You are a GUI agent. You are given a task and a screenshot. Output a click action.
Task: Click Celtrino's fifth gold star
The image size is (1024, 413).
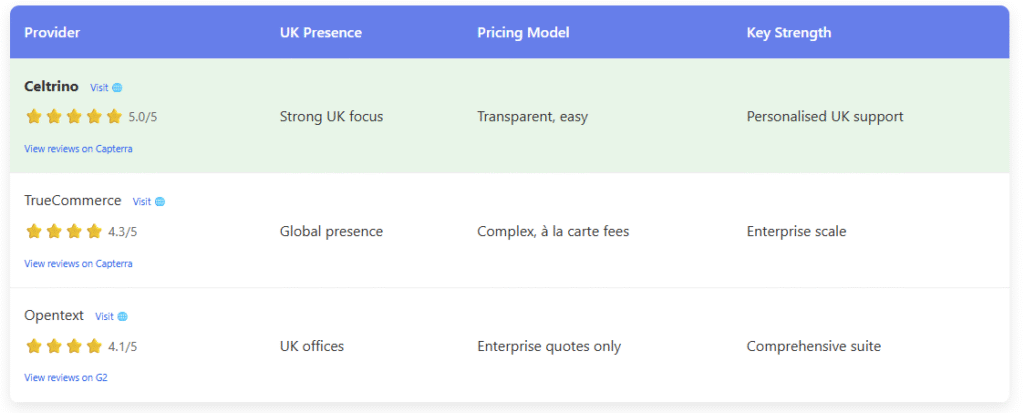point(114,117)
